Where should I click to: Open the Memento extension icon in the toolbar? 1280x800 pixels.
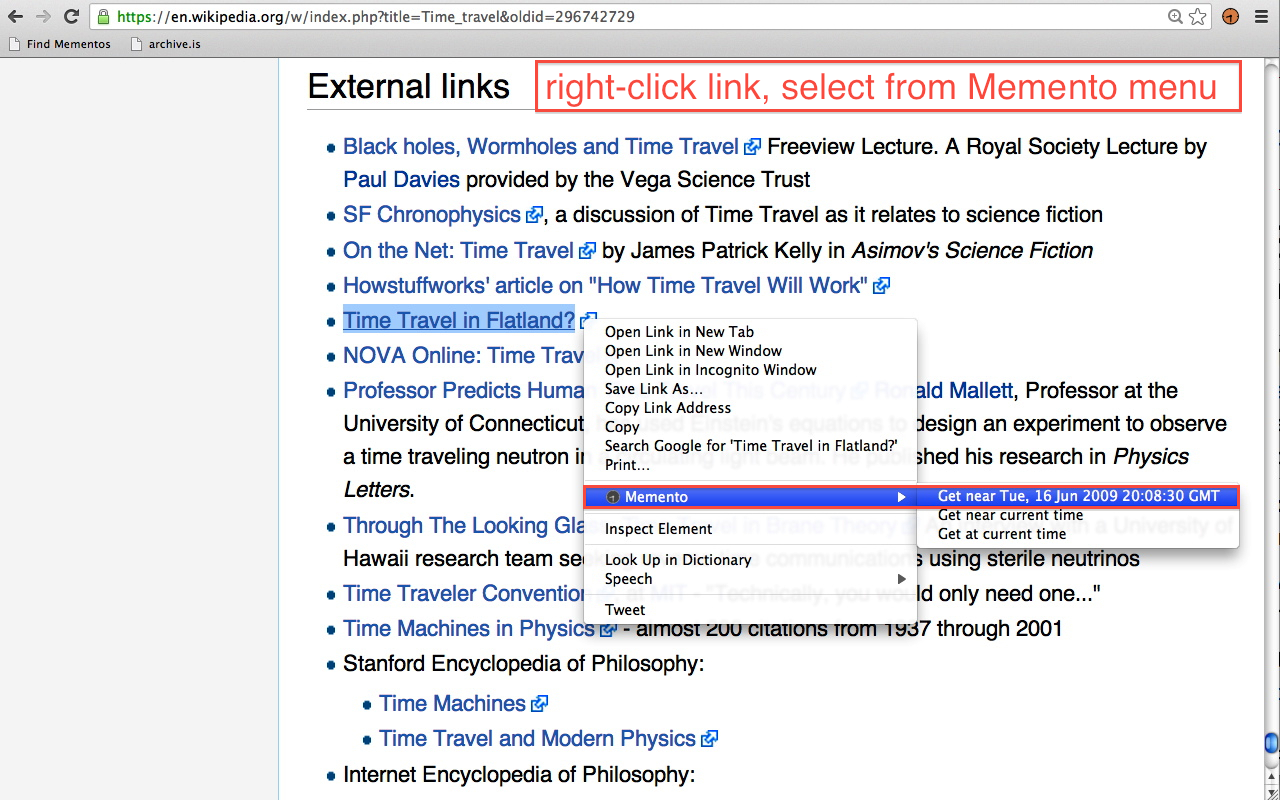click(x=1230, y=17)
